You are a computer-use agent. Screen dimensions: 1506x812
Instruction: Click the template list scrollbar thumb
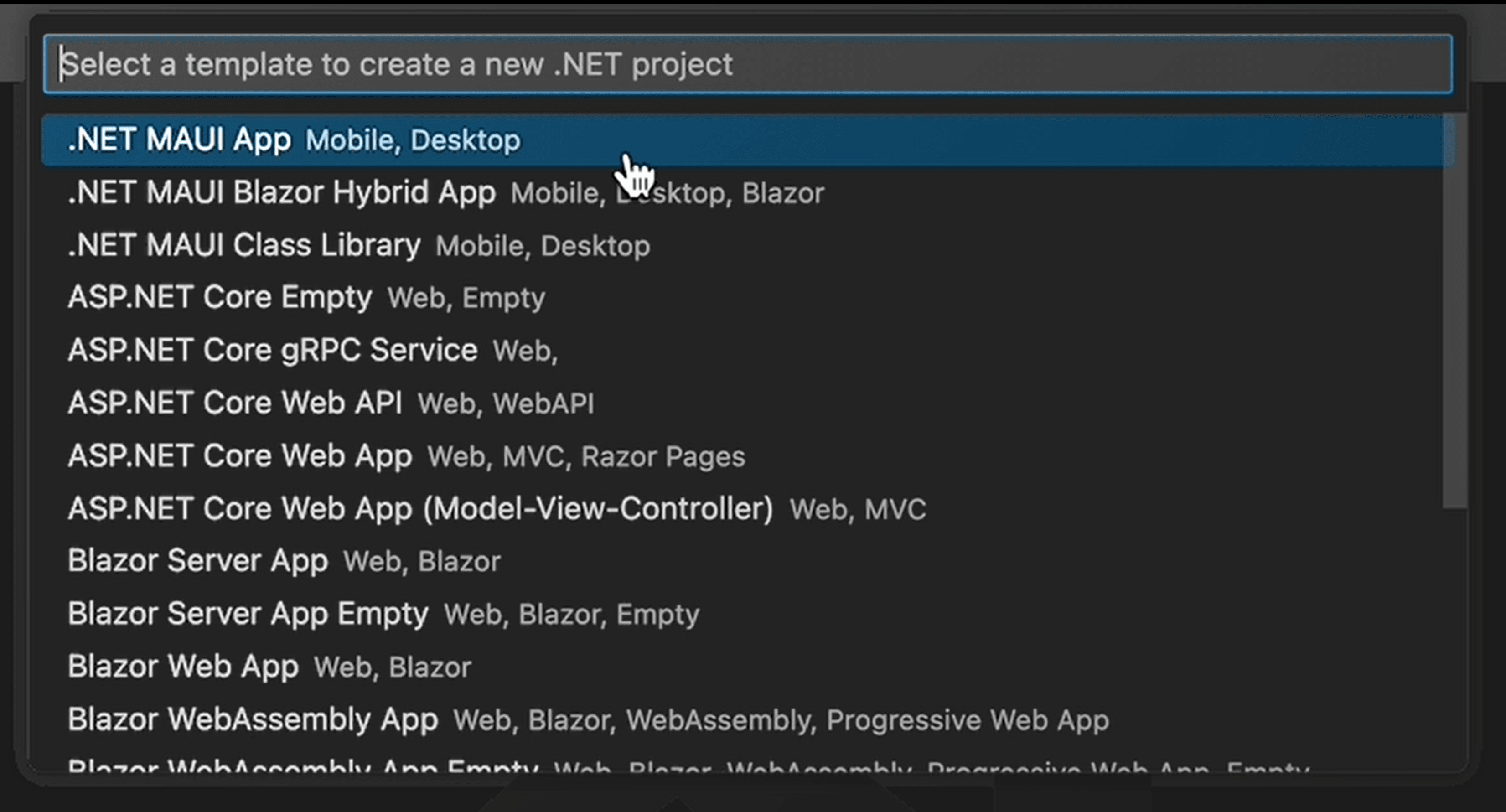point(1454,311)
